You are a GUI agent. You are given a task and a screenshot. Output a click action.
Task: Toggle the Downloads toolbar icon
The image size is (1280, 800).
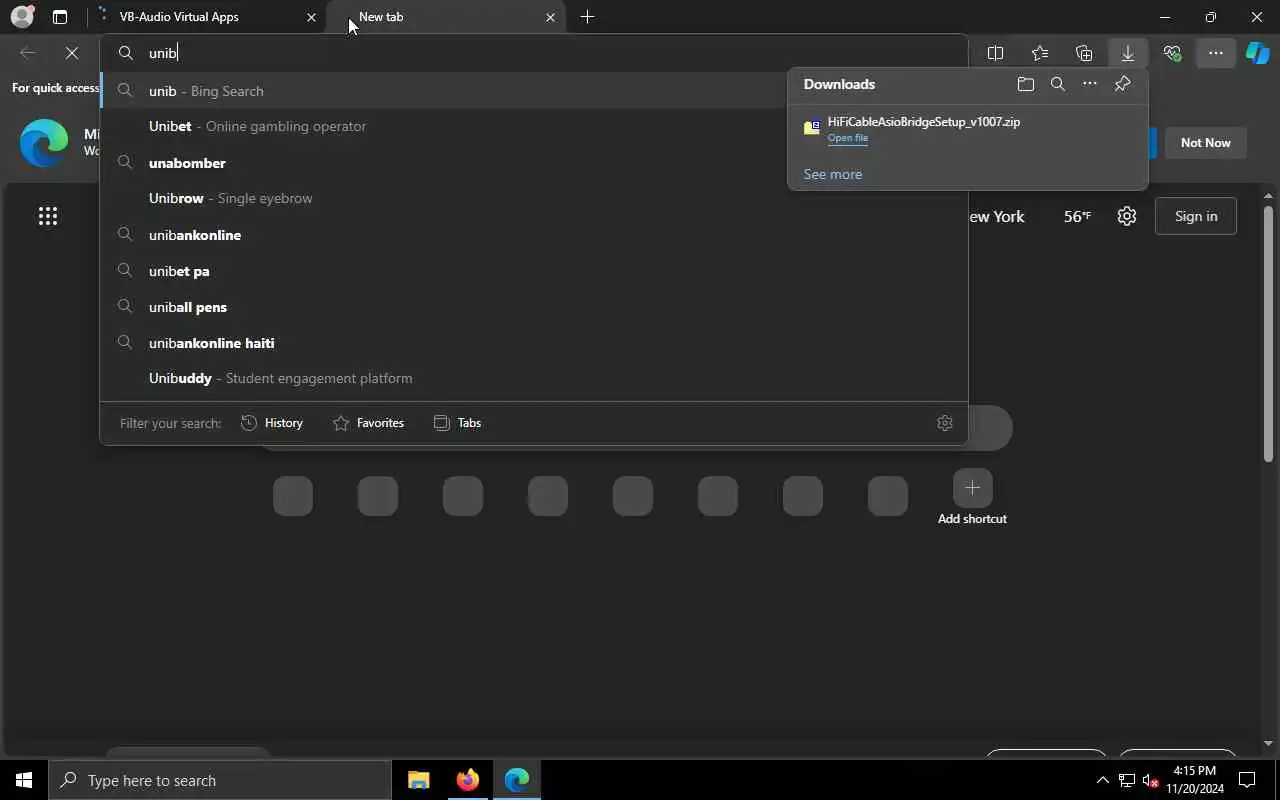(1128, 53)
